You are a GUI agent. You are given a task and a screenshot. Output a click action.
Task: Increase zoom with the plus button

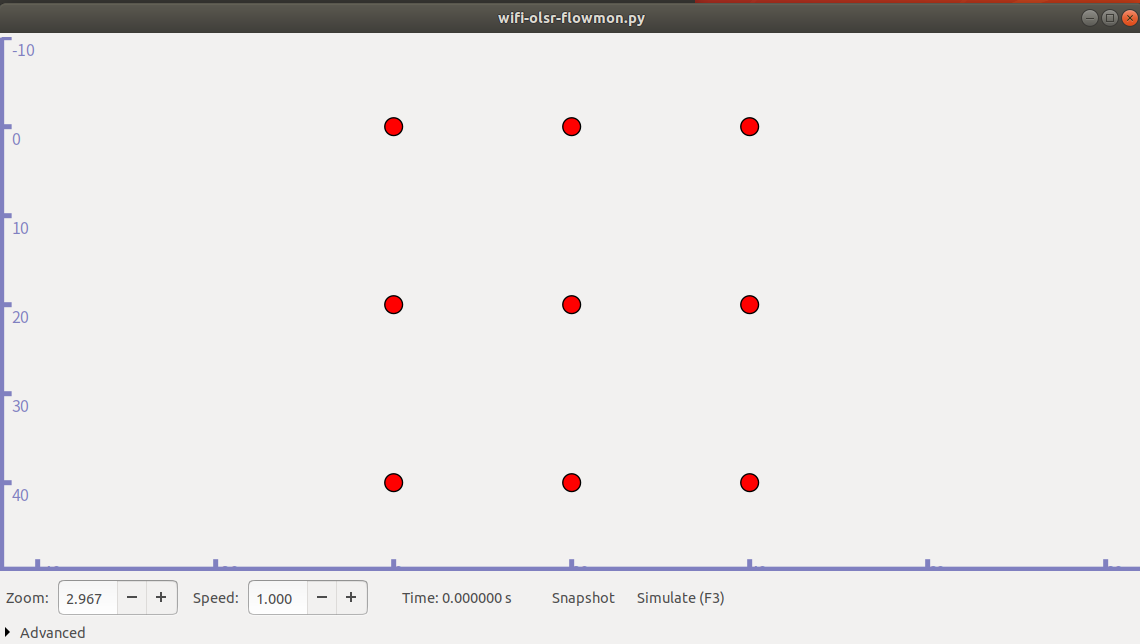[x=161, y=597]
